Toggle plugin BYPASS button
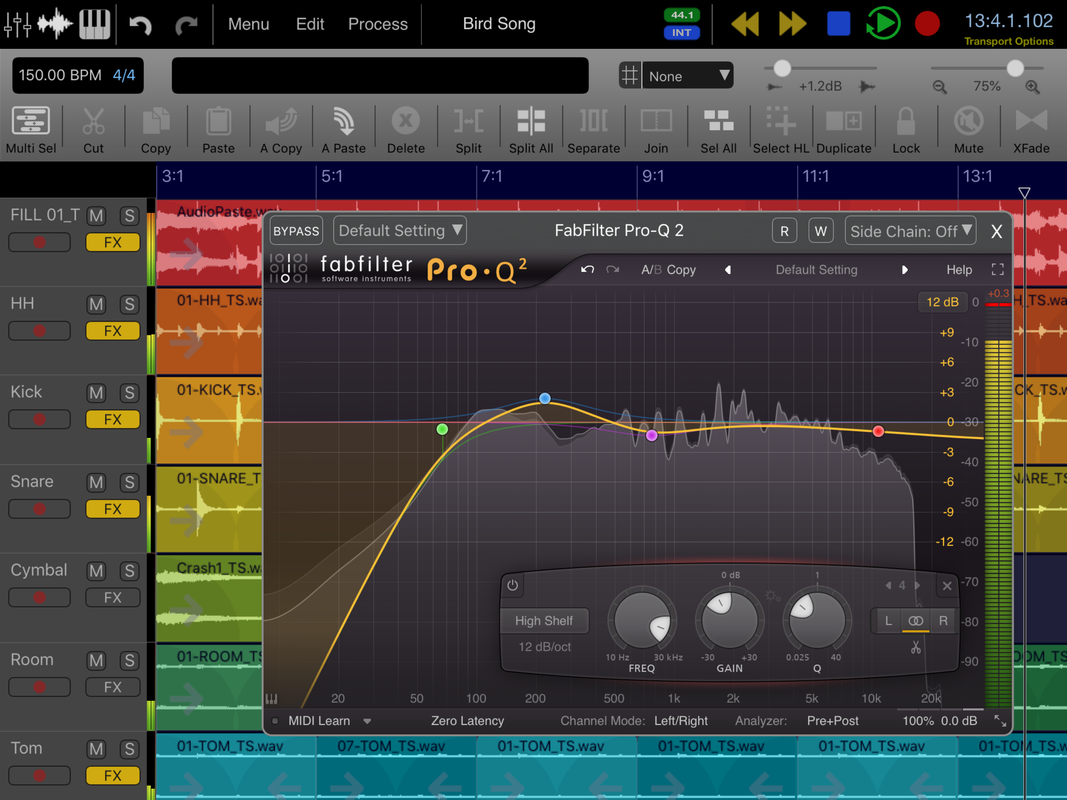The image size is (1067, 800). coord(296,231)
